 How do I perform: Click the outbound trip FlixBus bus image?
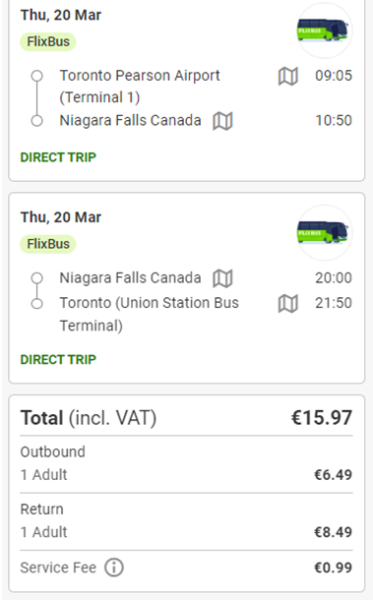pos(324,30)
